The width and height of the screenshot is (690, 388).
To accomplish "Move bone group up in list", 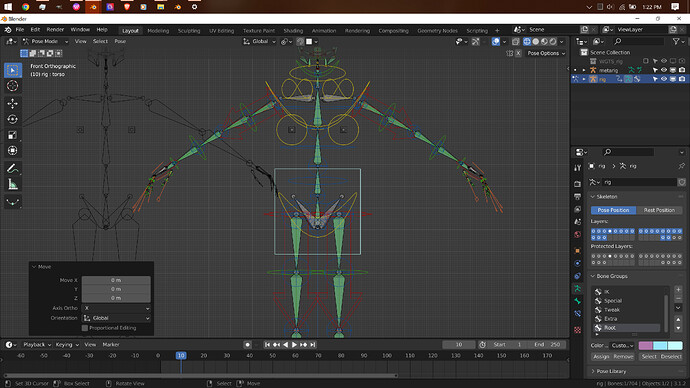I will point(678,319).
